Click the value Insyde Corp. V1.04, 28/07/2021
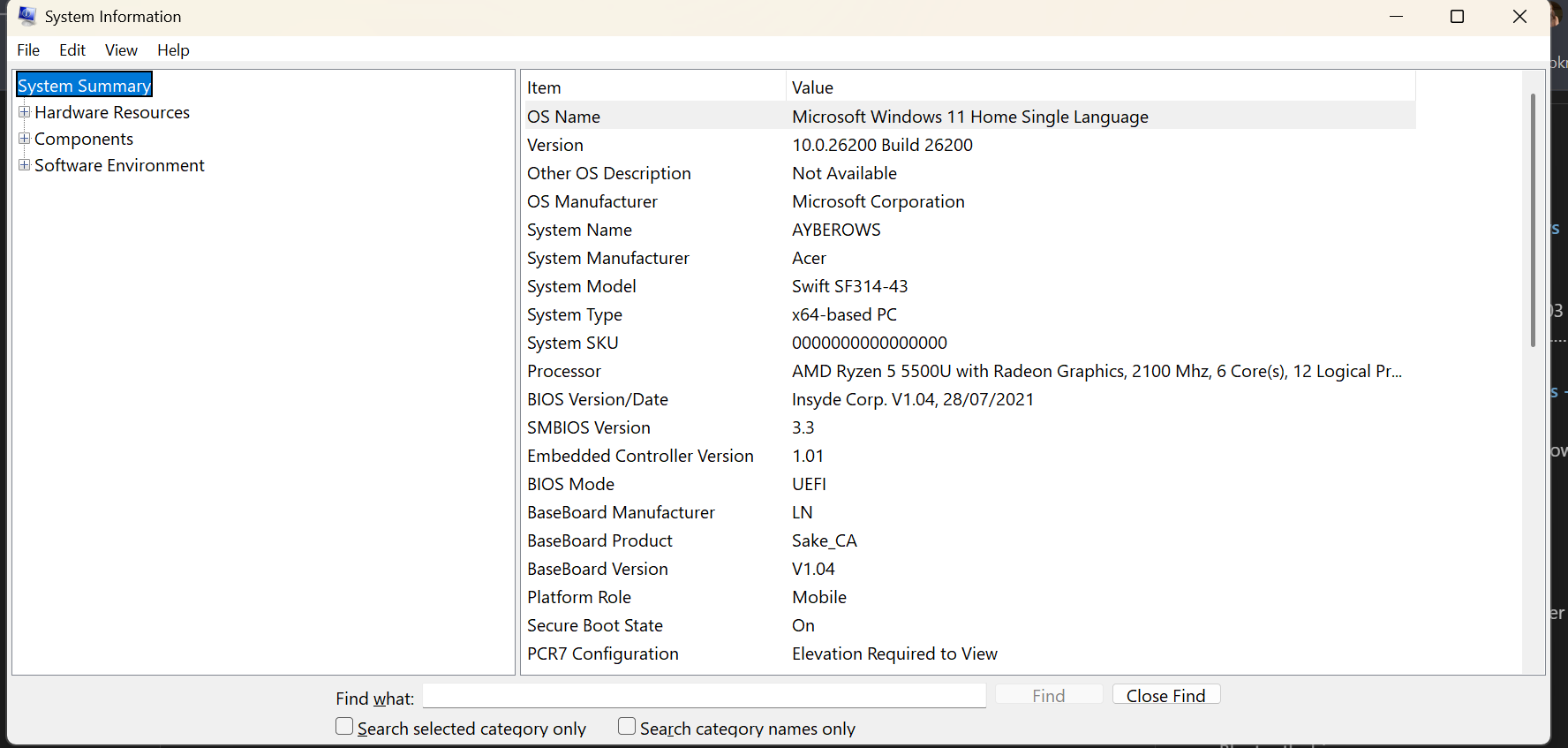The image size is (1568, 748). point(913,399)
